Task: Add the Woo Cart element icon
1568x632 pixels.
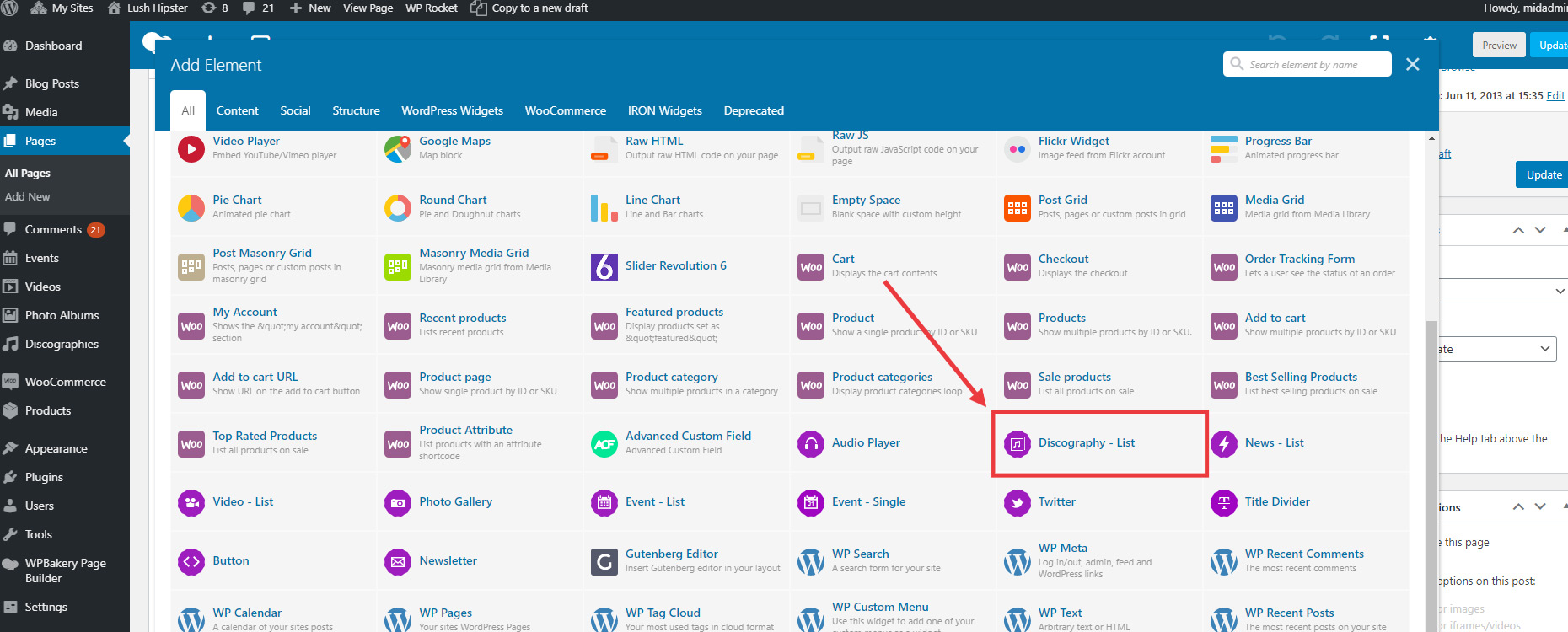Action: (x=811, y=267)
